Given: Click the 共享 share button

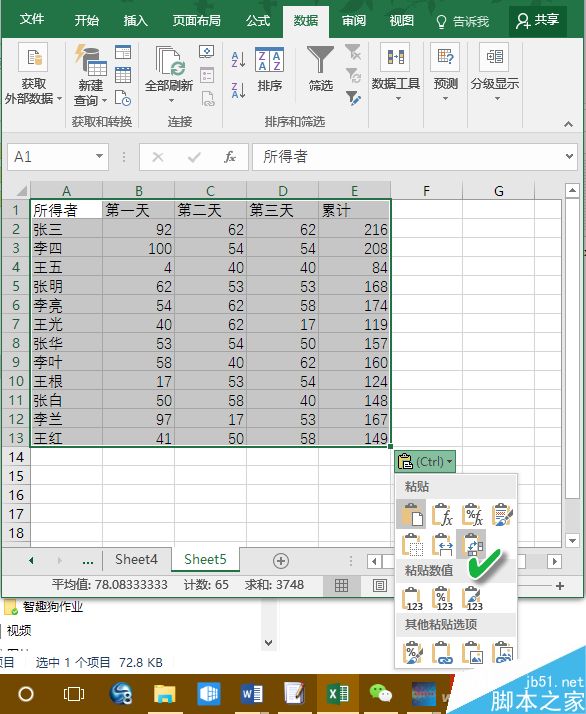Looking at the screenshot, I should [537, 20].
